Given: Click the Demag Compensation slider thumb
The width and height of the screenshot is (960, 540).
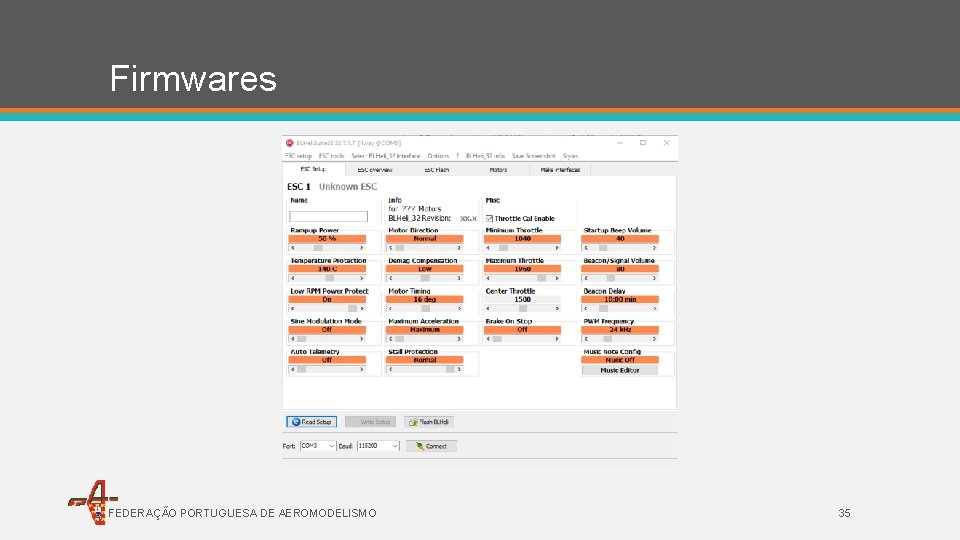Looking at the screenshot, I should tap(425, 278).
